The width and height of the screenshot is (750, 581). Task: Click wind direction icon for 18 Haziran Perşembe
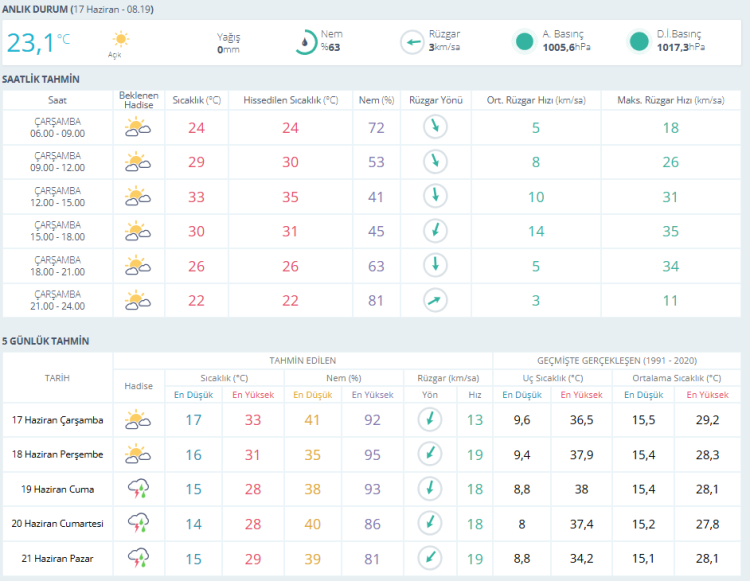(x=430, y=454)
